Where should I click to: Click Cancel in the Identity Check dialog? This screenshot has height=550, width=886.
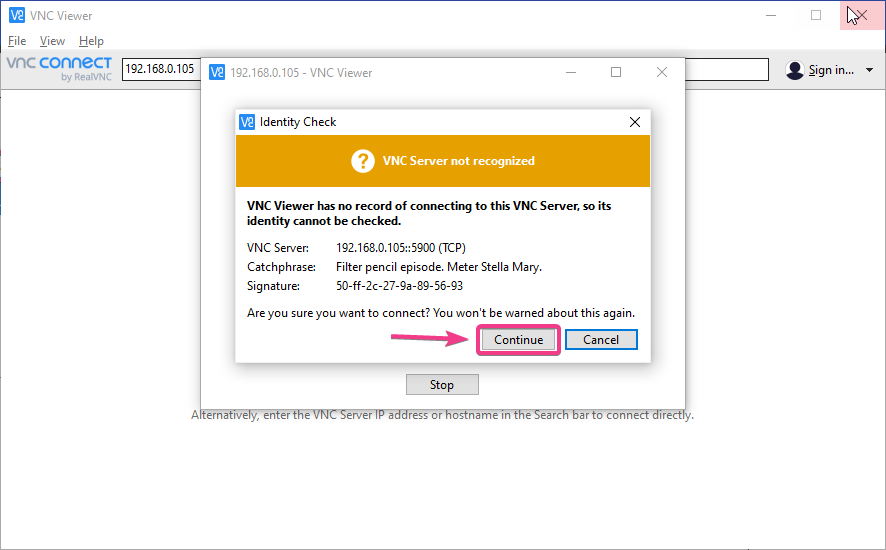point(601,340)
